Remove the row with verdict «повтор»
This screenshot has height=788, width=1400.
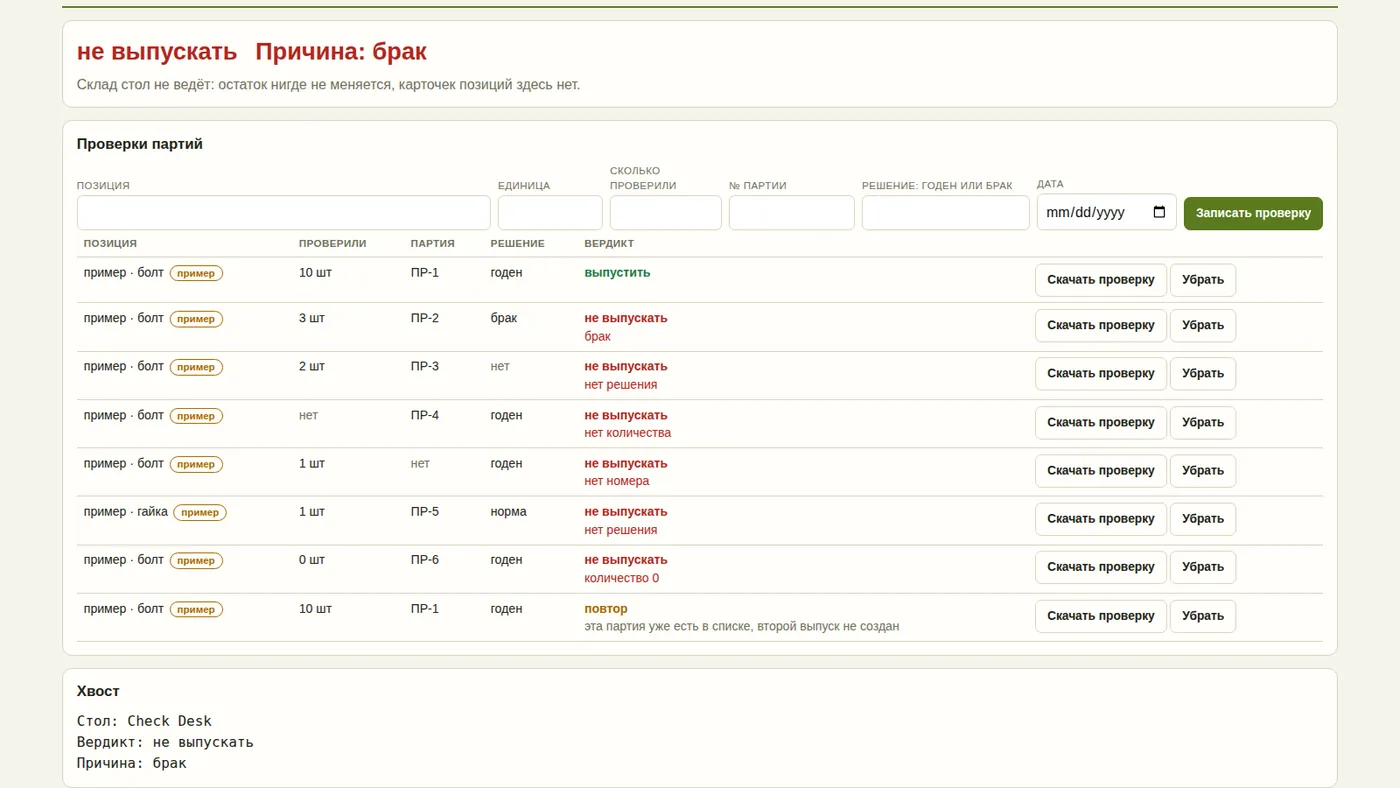point(1203,616)
